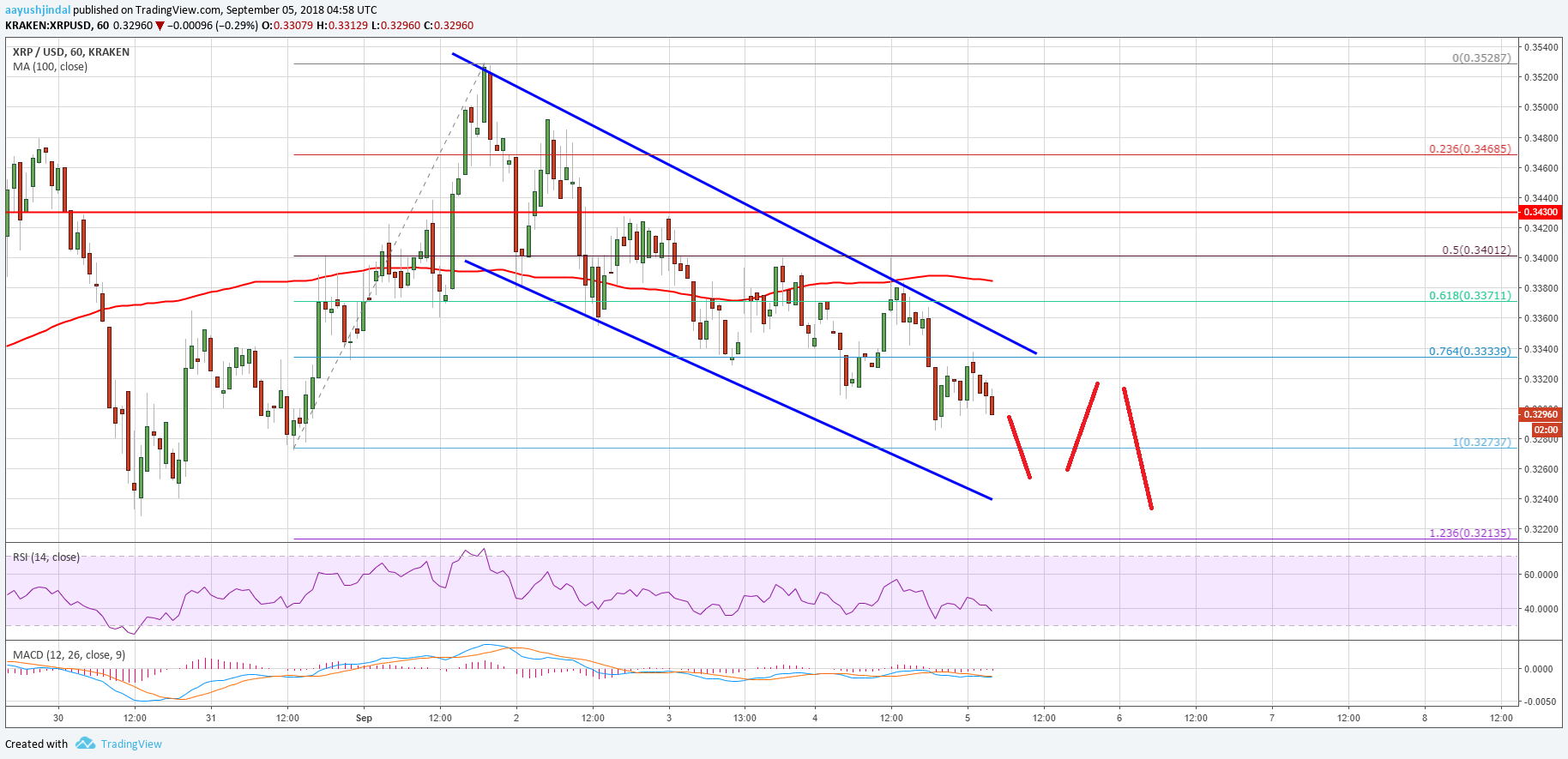Click the 0.236(0.34685) Fibonacci label
This screenshot has height=759, width=1568.
coord(1470,149)
